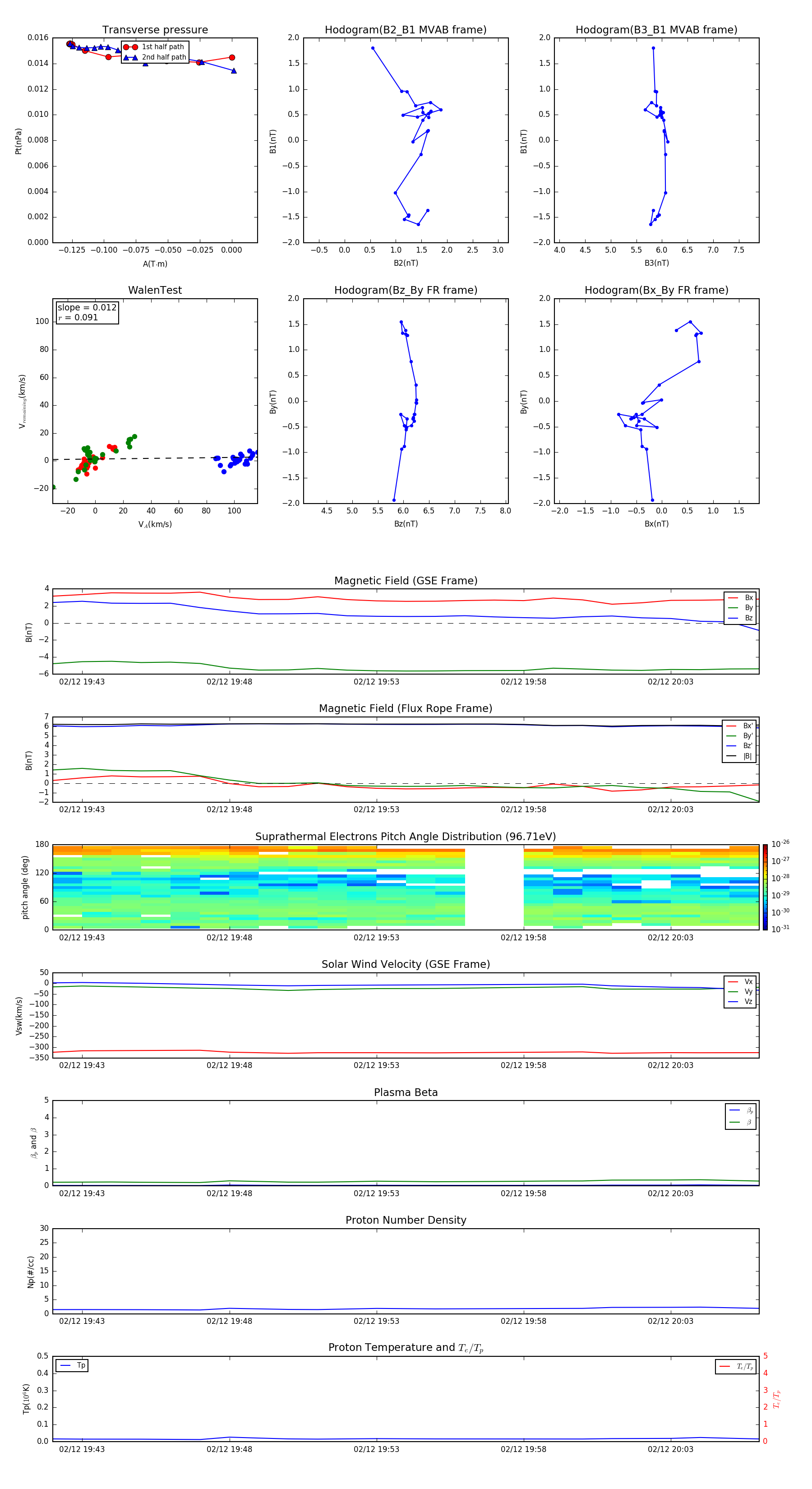Click '02/12 20:03' tick in Proton Temperature plot

670,1449
